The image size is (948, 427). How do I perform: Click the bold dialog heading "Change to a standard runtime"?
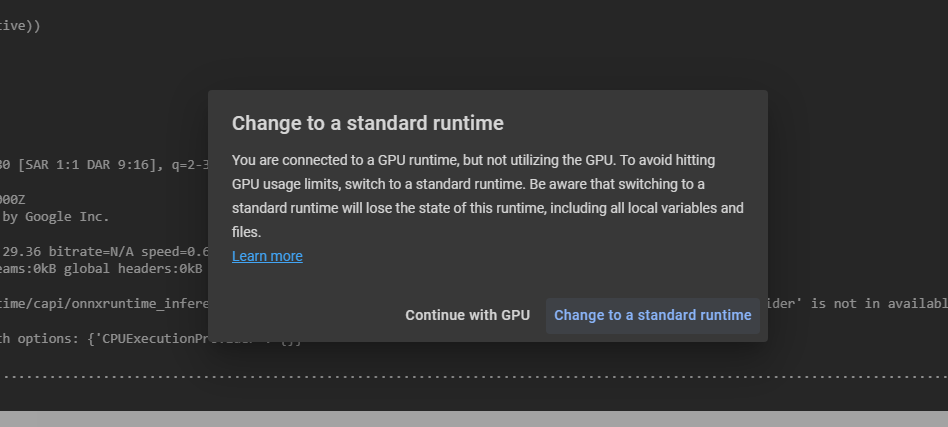pyautogui.click(x=367, y=123)
